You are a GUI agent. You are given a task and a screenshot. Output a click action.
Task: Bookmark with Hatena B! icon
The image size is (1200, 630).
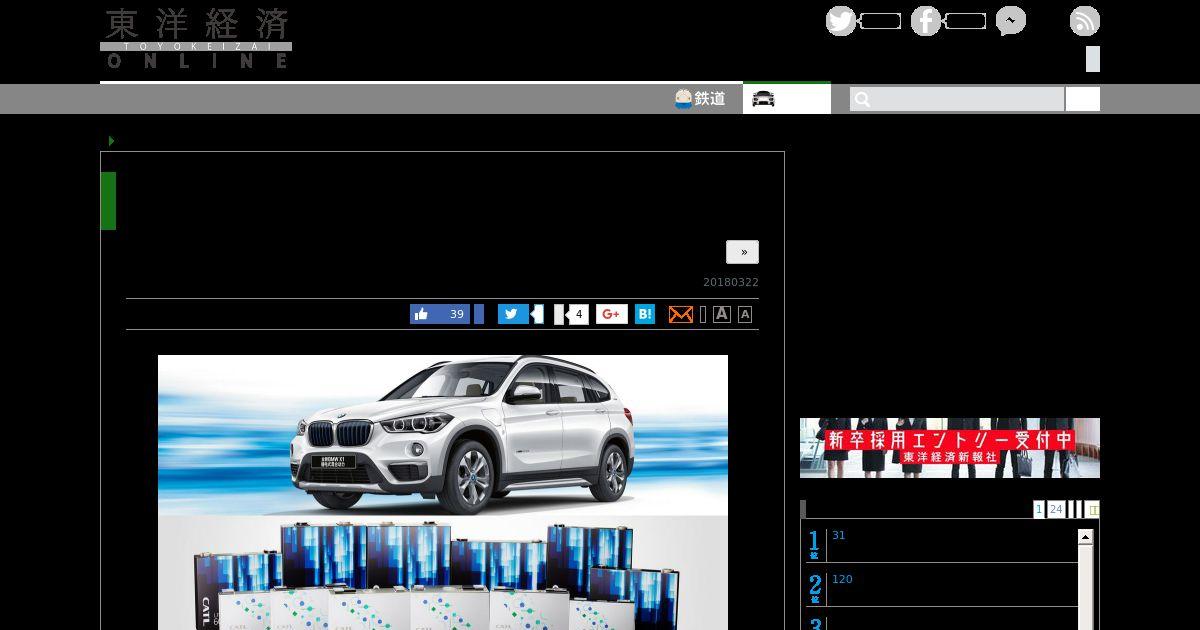(x=645, y=314)
